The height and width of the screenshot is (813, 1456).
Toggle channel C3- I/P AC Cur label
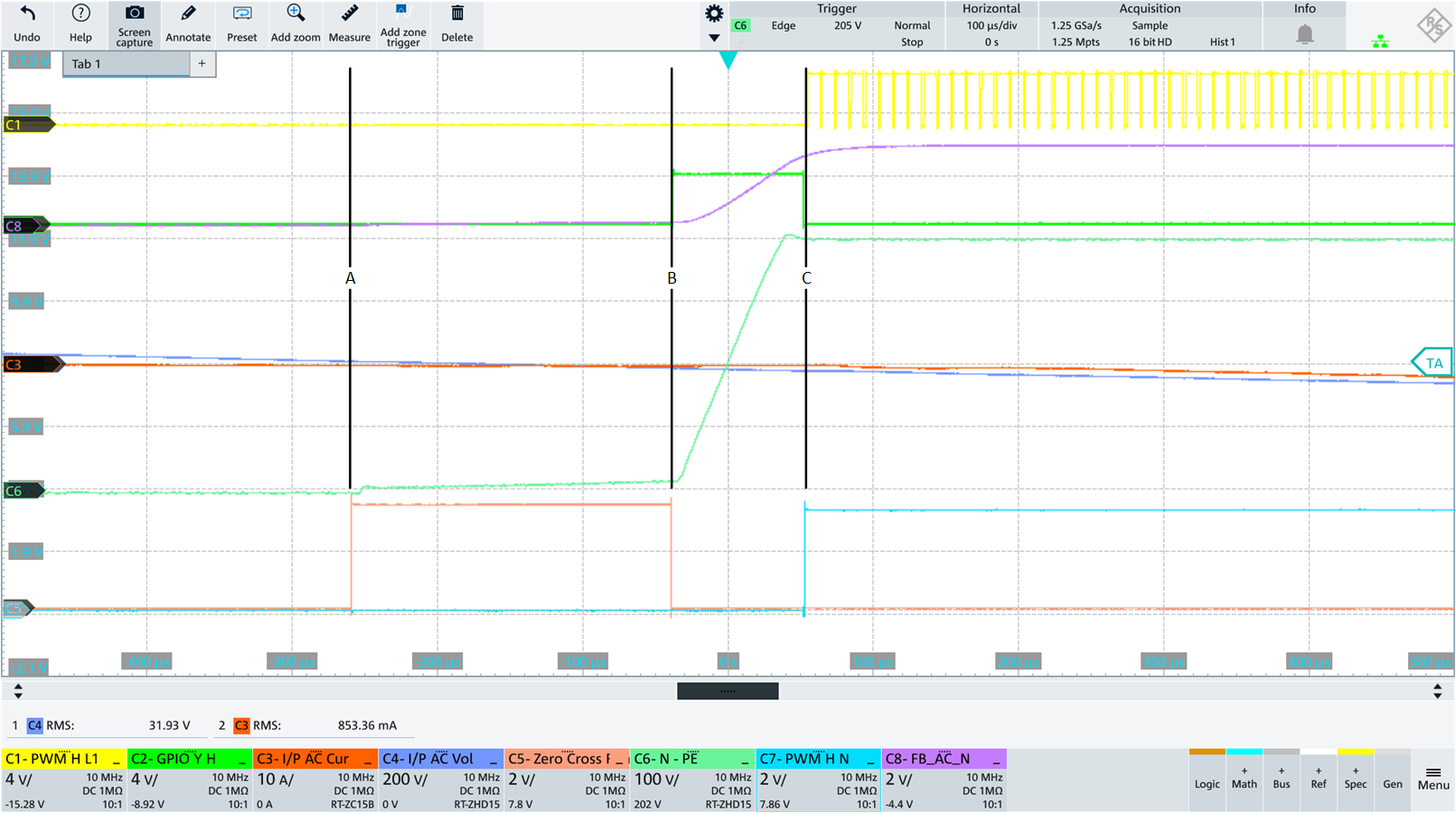(303, 759)
